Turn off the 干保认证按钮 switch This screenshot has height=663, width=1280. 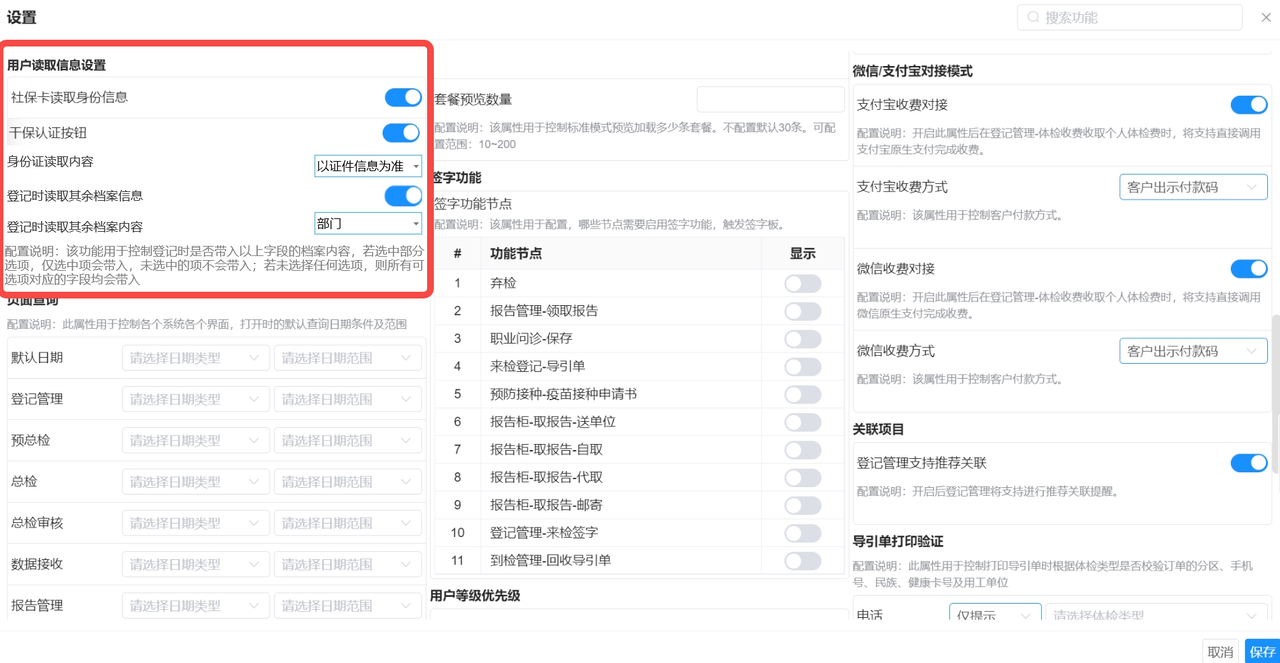[x=401, y=133]
